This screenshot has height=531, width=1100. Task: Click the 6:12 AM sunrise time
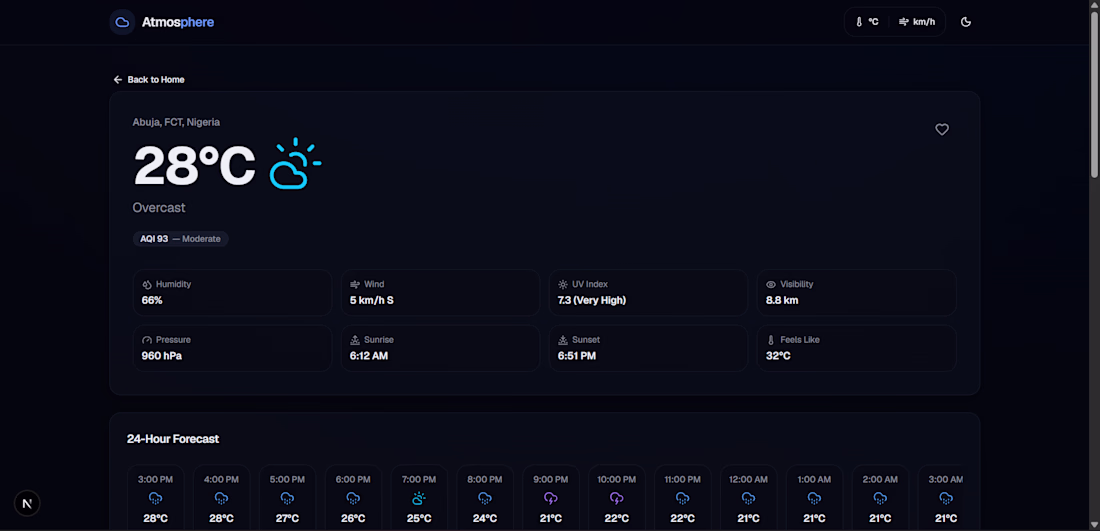pos(369,356)
